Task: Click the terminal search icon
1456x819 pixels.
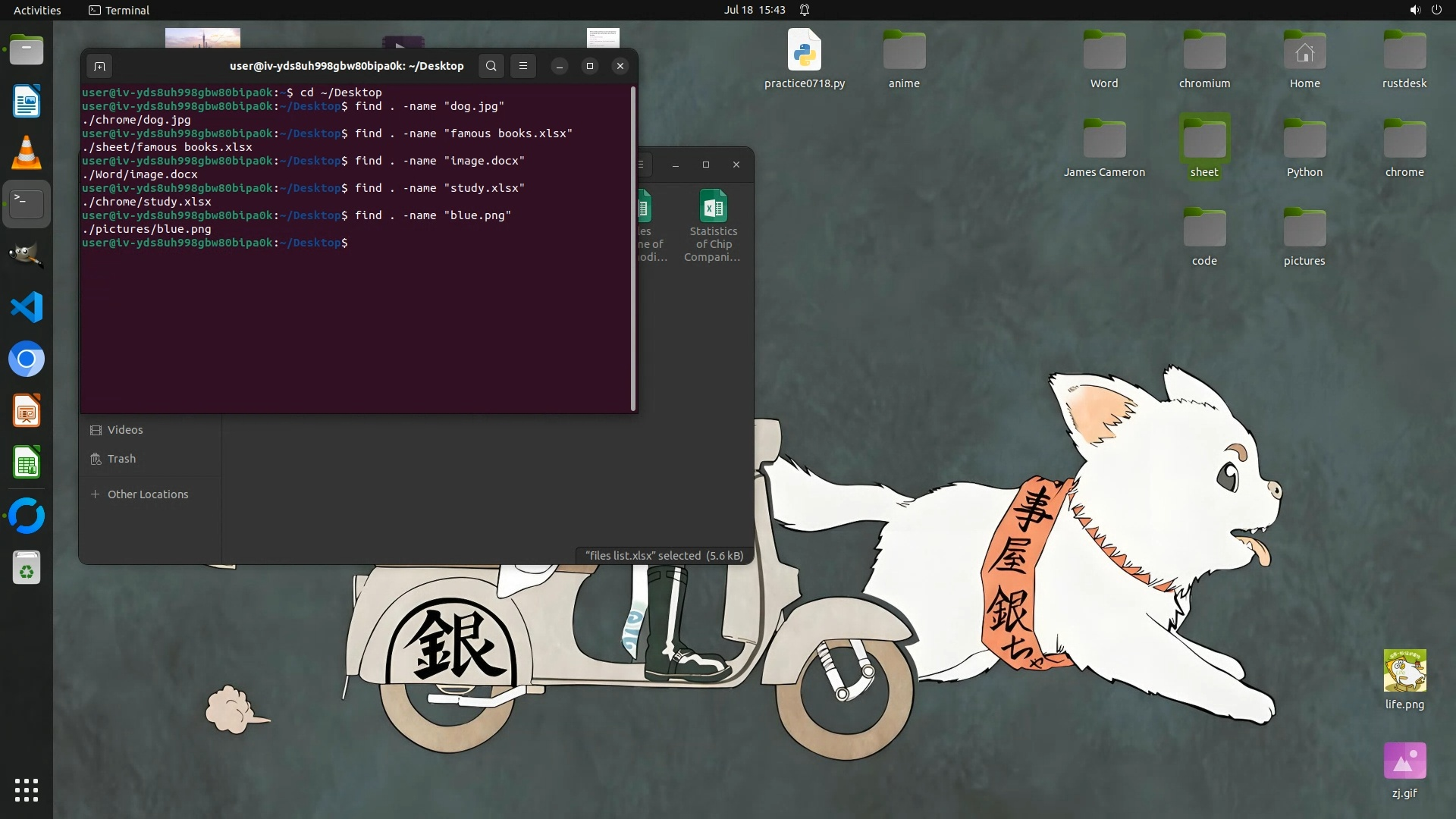Action: (x=491, y=67)
